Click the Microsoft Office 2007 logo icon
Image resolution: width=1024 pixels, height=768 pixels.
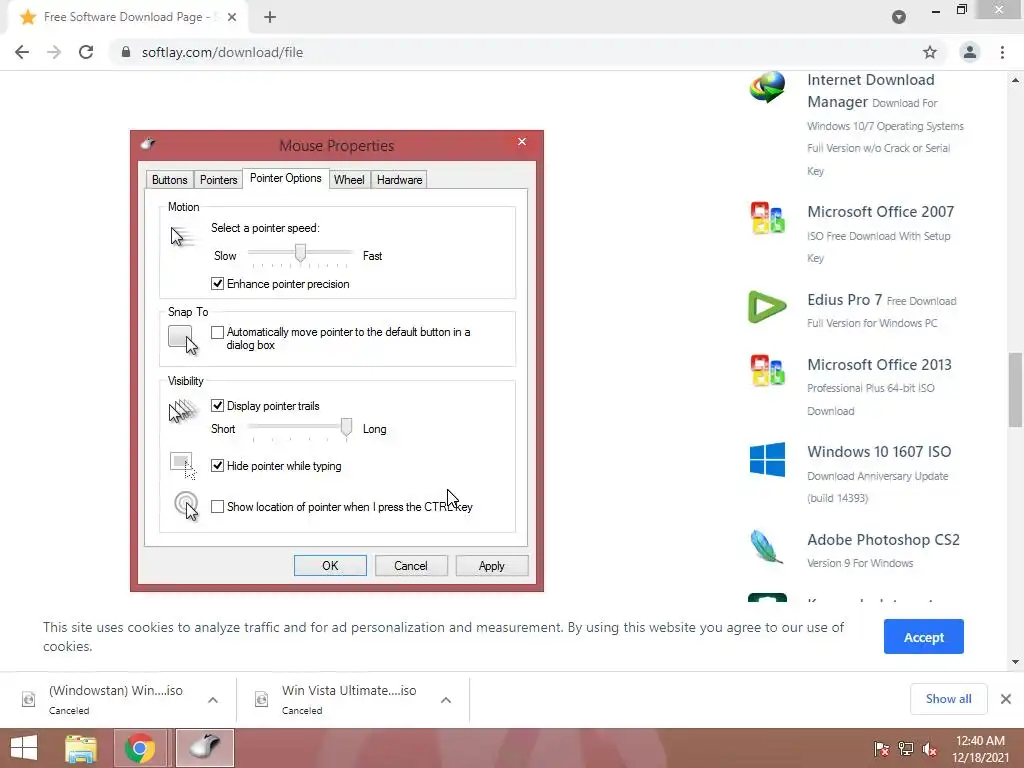coord(767,218)
